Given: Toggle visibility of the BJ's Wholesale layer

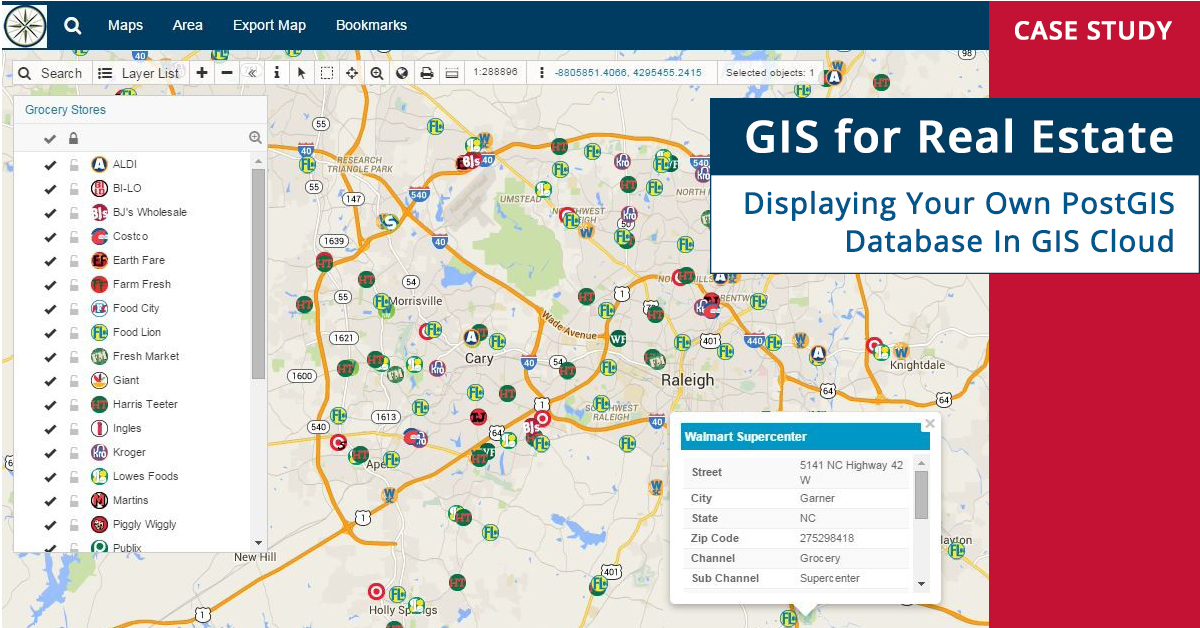Looking at the screenshot, I should [x=50, y=212].
